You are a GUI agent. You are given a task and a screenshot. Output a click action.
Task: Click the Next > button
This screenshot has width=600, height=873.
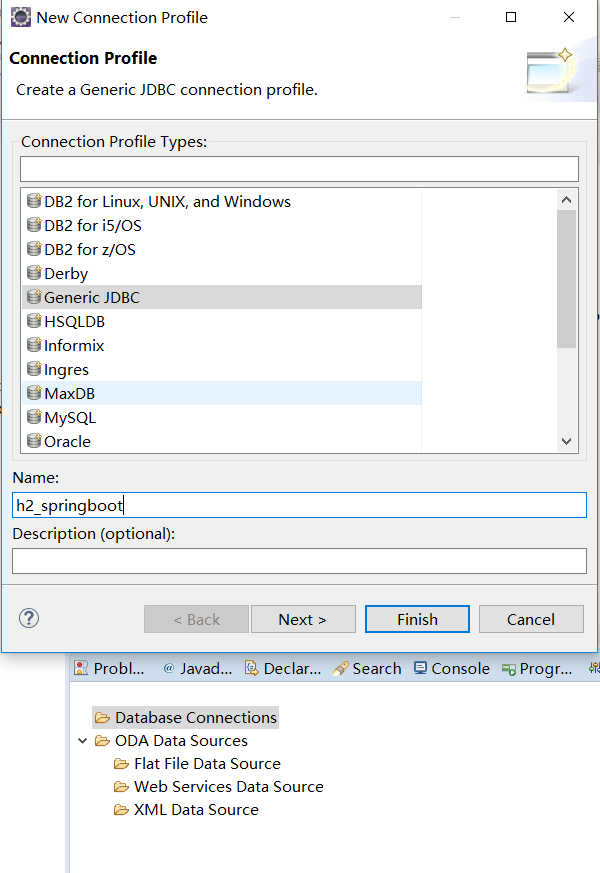point(303,619)
